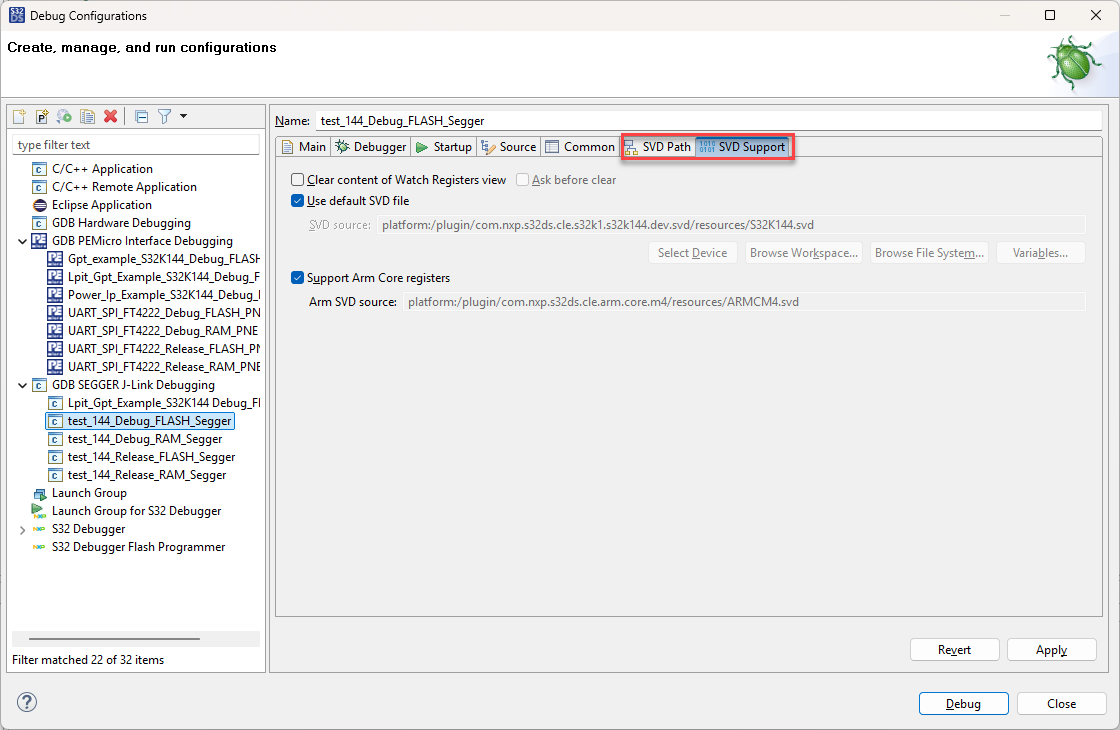Viewport: 1120px width, 730px height.
Task: Click the configuration Name field
Action: [709, 121]
